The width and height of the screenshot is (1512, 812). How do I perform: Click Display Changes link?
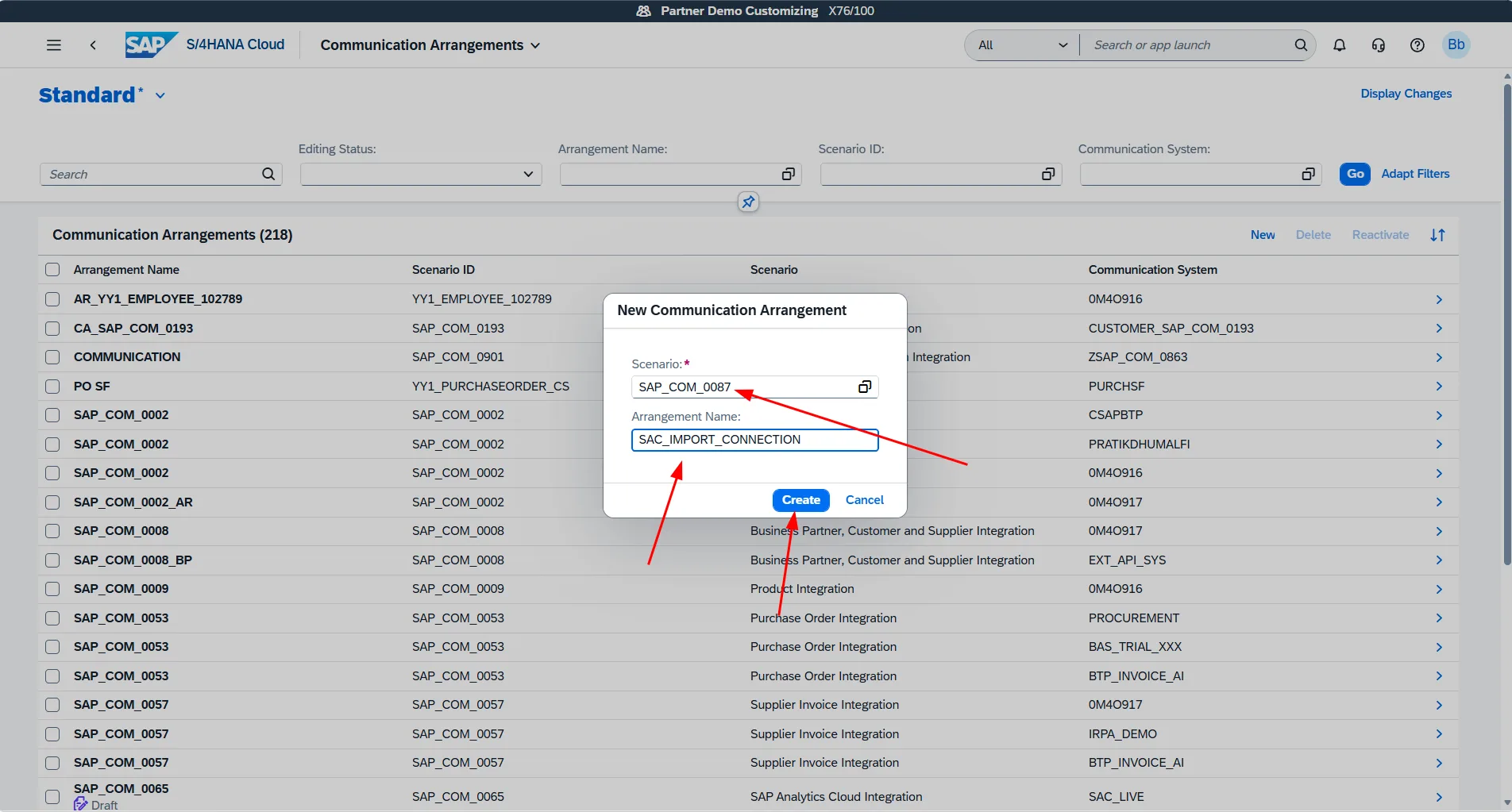1406,94
